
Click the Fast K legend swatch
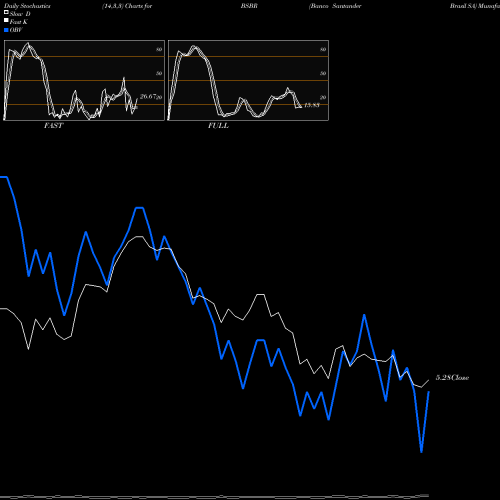click(6, 20)
